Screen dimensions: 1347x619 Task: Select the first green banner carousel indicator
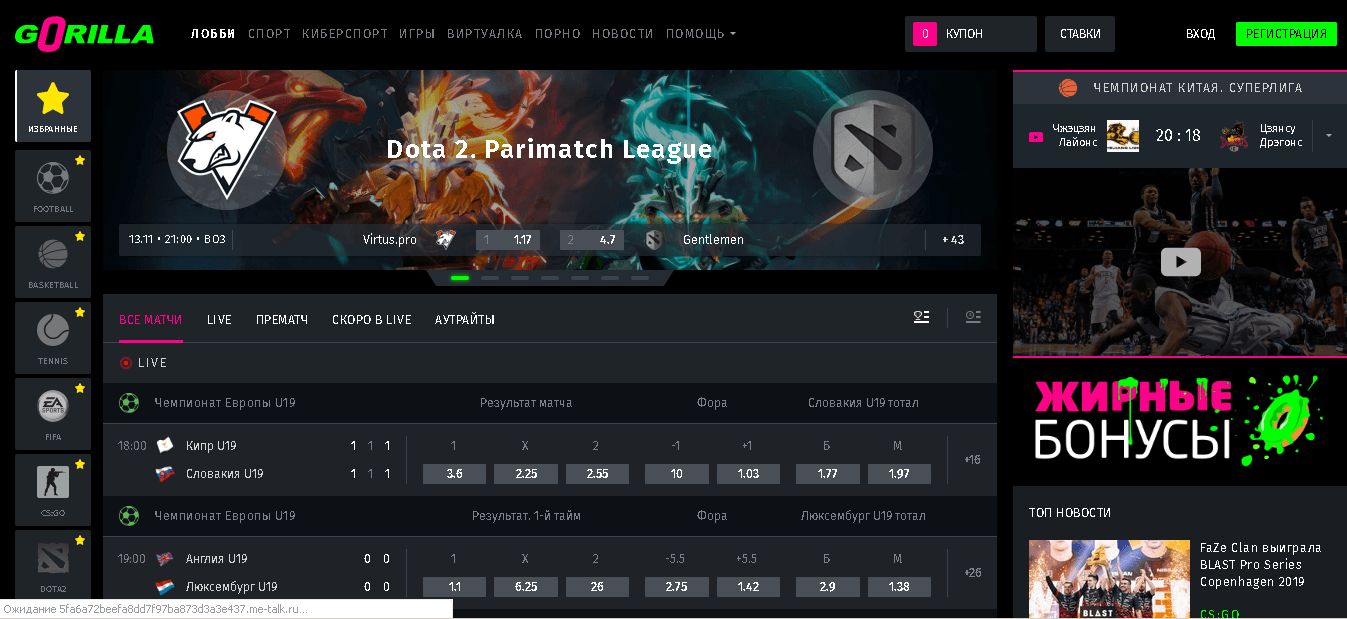[x=460, y=278]
